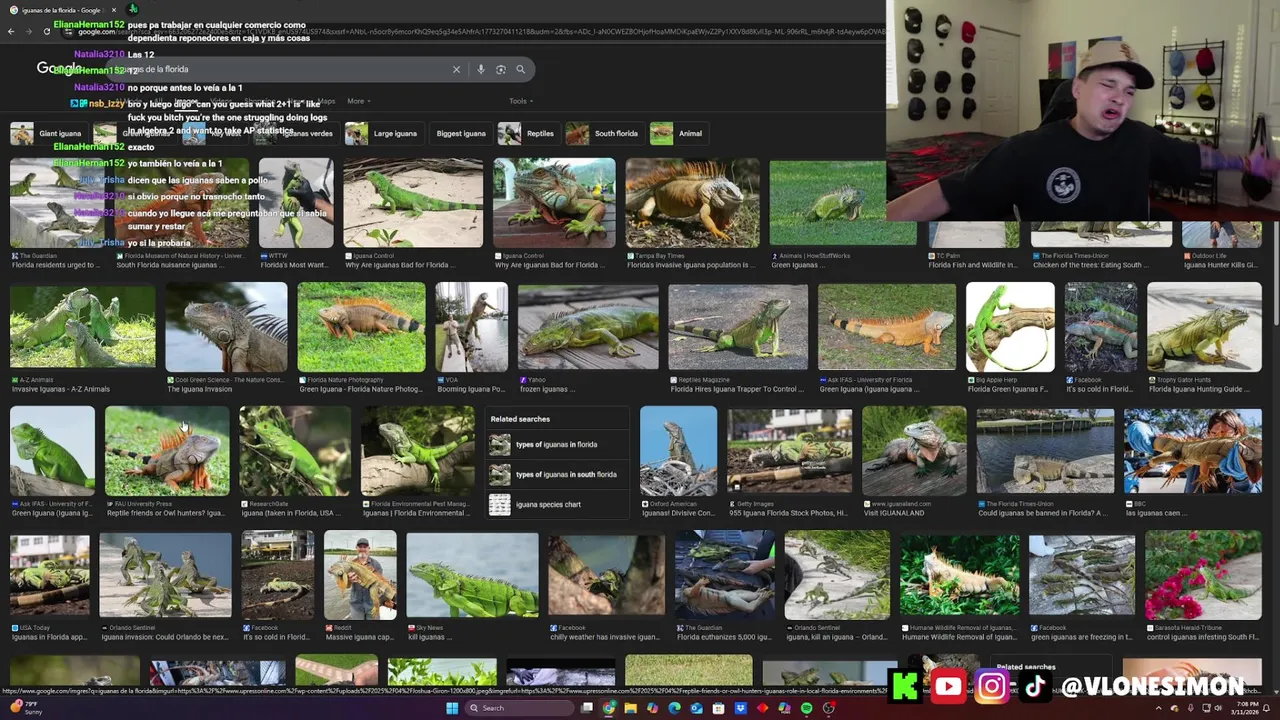Open the BBC 'las iguanas caen' image
Viewport: 1280px width, 720px height.
(1192, 450)
